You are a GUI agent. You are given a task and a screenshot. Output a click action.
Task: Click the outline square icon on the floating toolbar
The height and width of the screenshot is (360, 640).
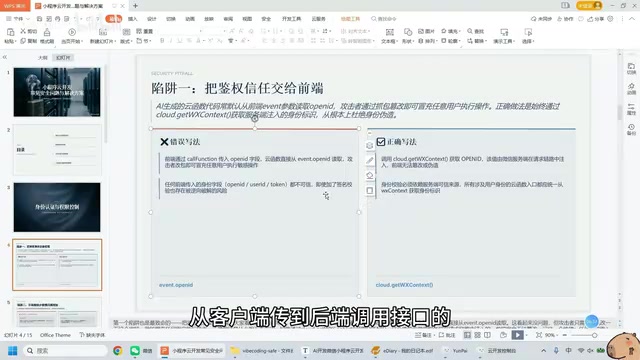pyautogui.click(x=369, y=191)
